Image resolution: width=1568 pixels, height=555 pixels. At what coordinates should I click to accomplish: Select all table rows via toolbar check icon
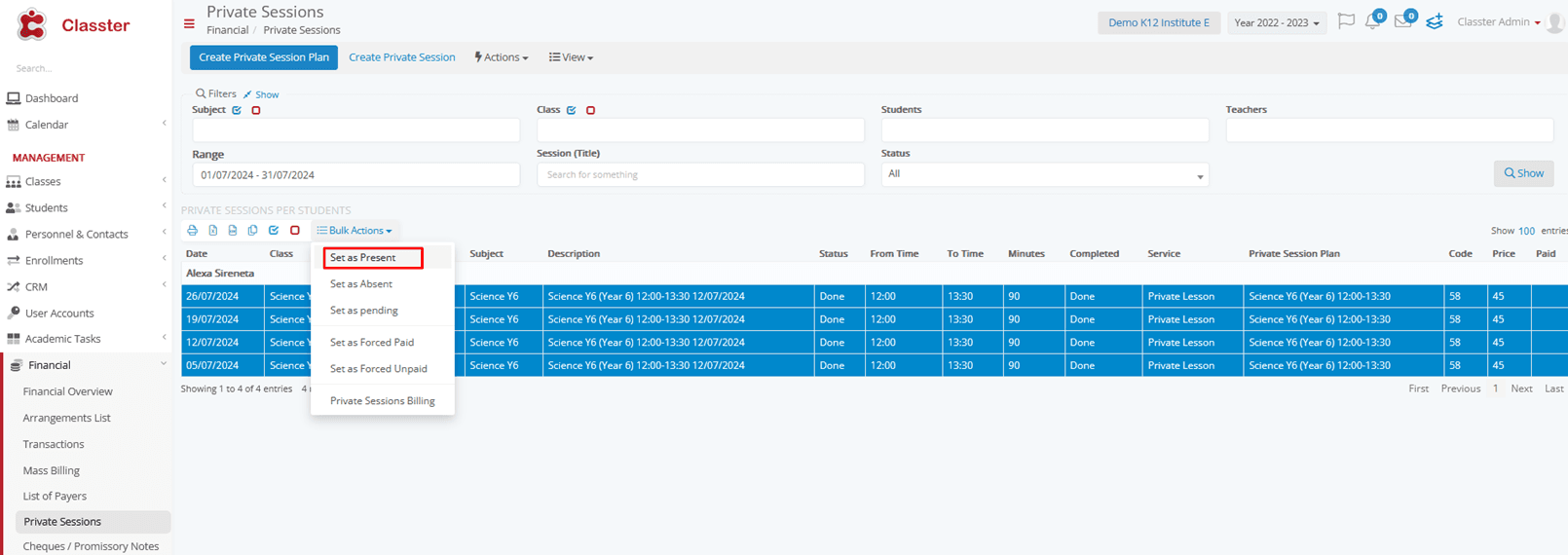pyautogui.click(x=274, y=231)
